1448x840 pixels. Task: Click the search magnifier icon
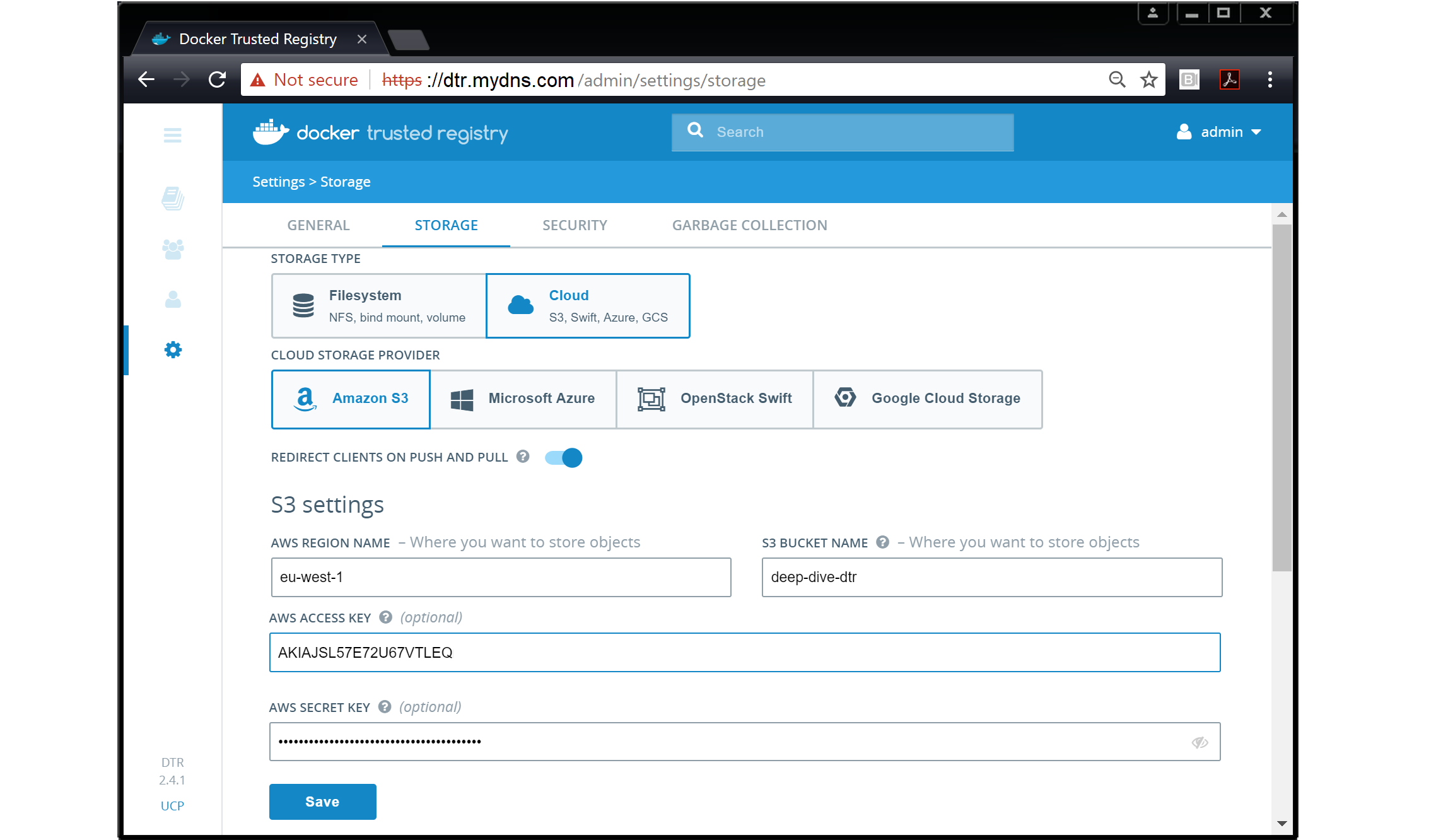click(x=695, y=131)
